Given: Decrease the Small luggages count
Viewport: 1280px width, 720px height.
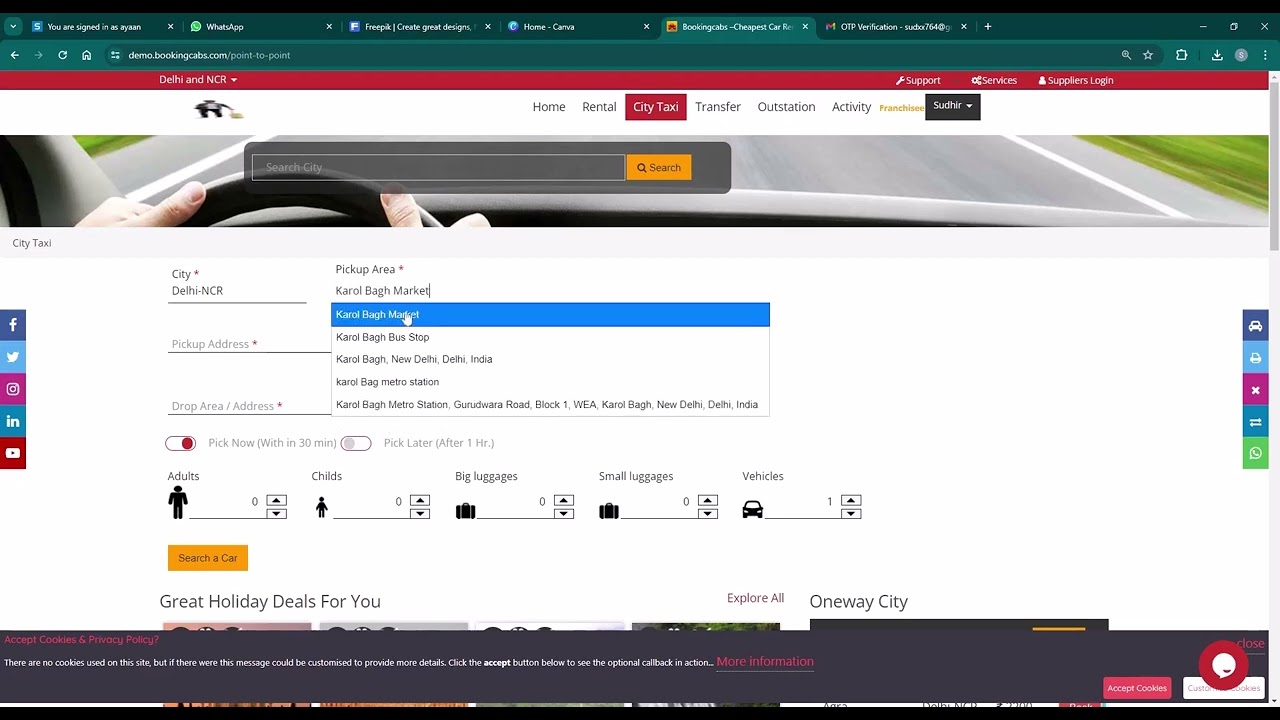Looking at the screenshot, I should pyautogui.click(x=708, y=514).
